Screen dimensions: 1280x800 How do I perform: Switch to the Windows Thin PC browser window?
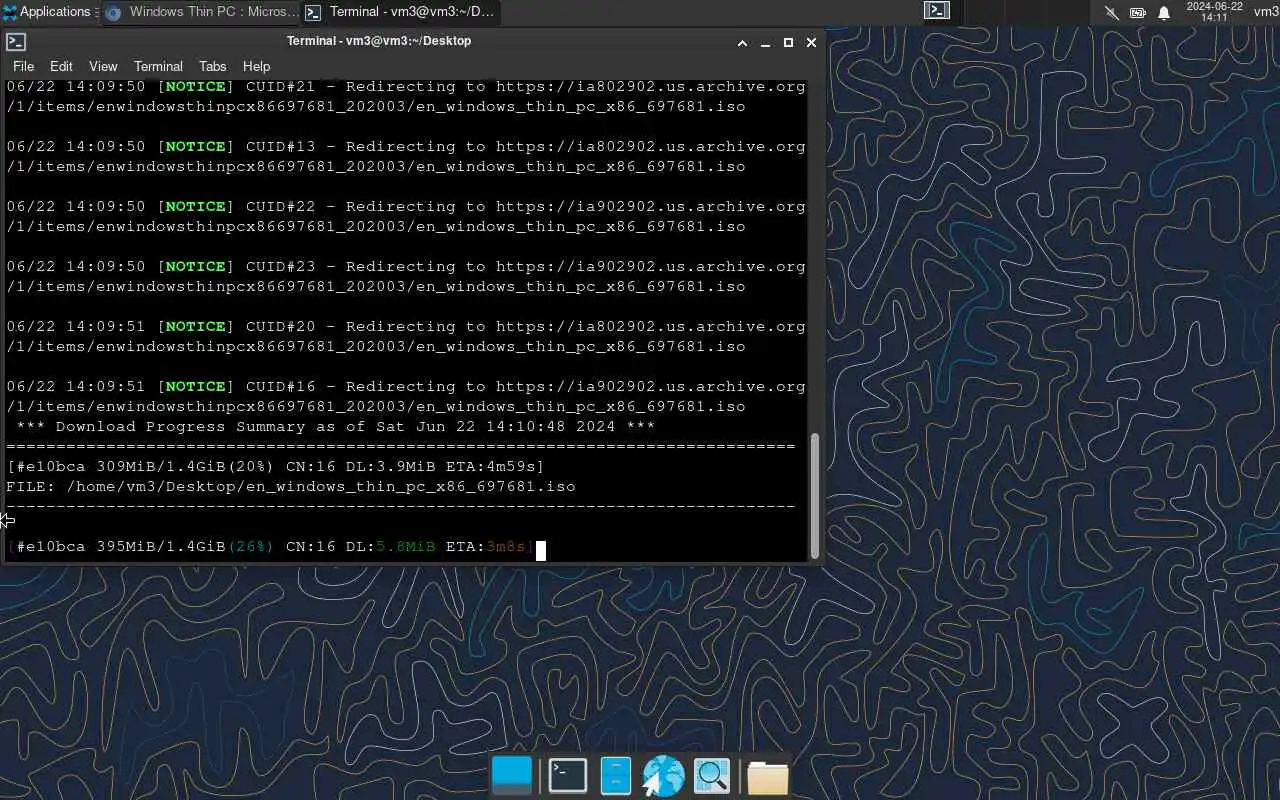[201, 12]
